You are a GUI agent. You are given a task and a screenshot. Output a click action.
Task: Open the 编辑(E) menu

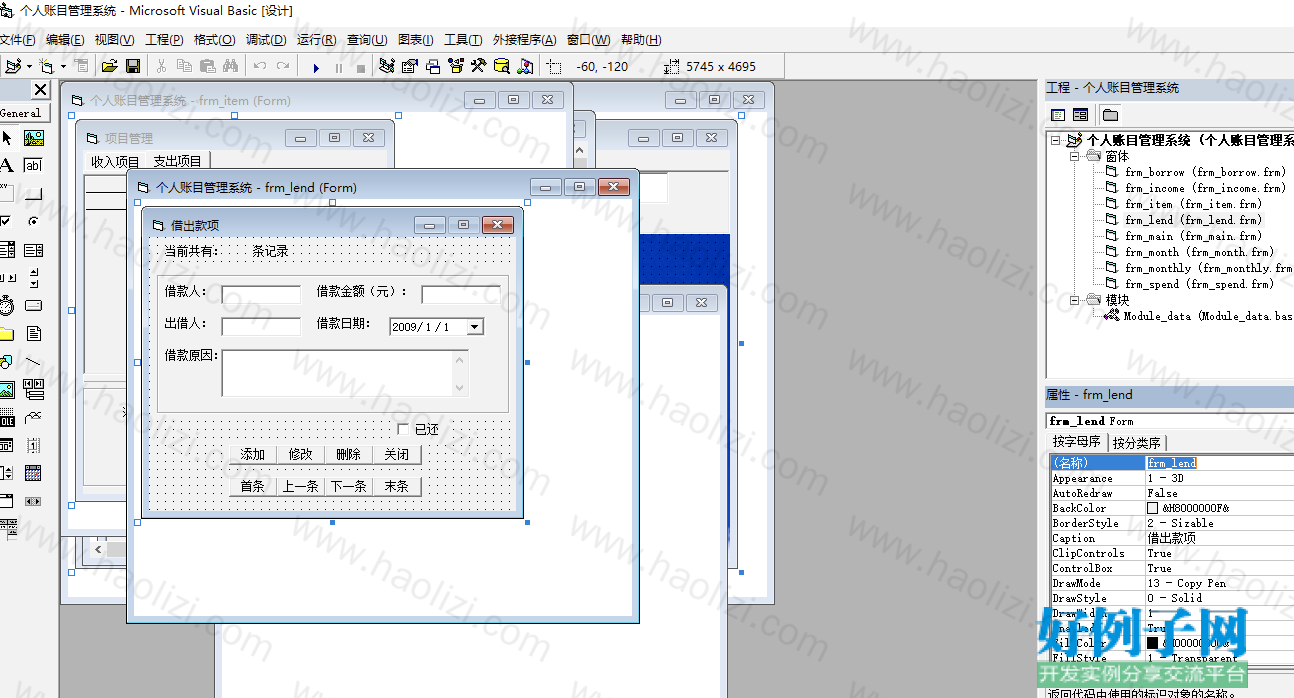click(x=65, y=40)
